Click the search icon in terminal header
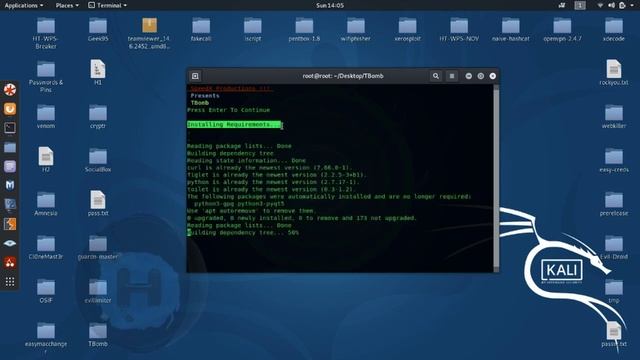 436,76
